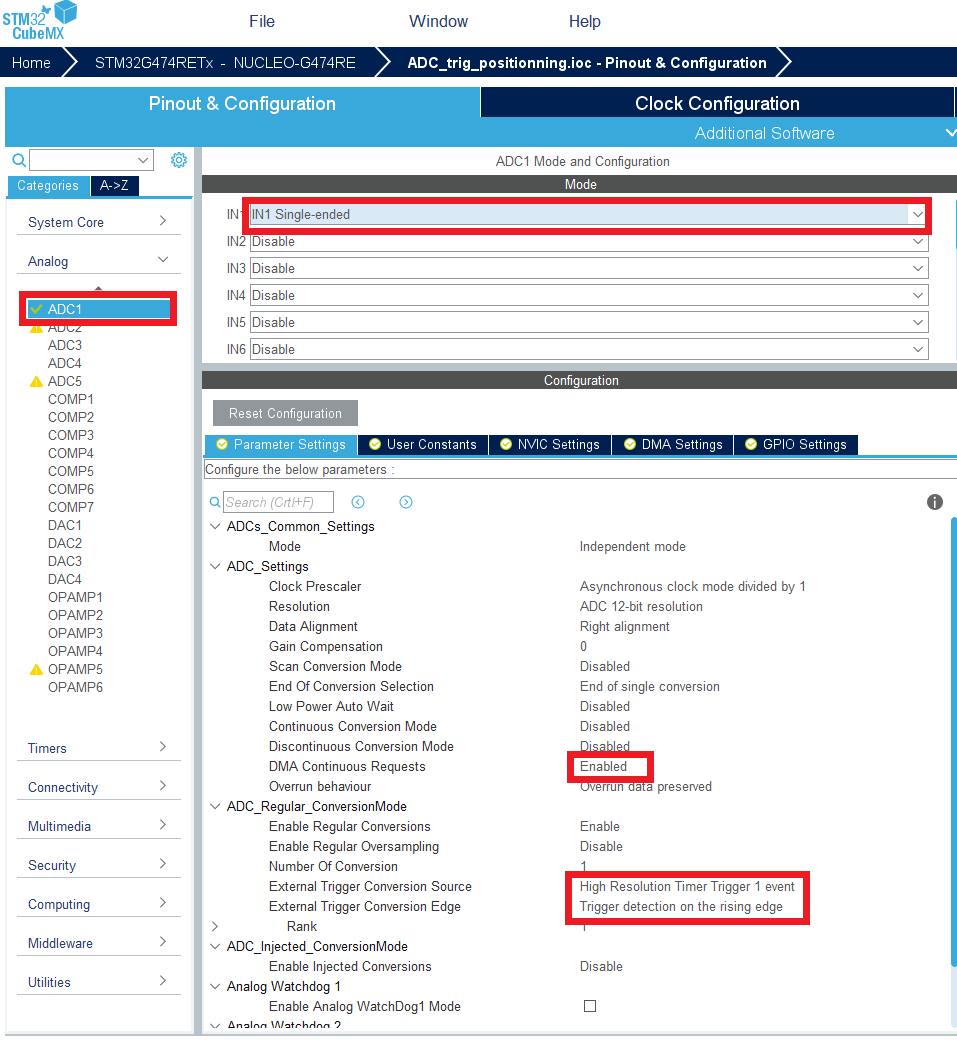Select DAC1 in the Analog list

point(64,525)
